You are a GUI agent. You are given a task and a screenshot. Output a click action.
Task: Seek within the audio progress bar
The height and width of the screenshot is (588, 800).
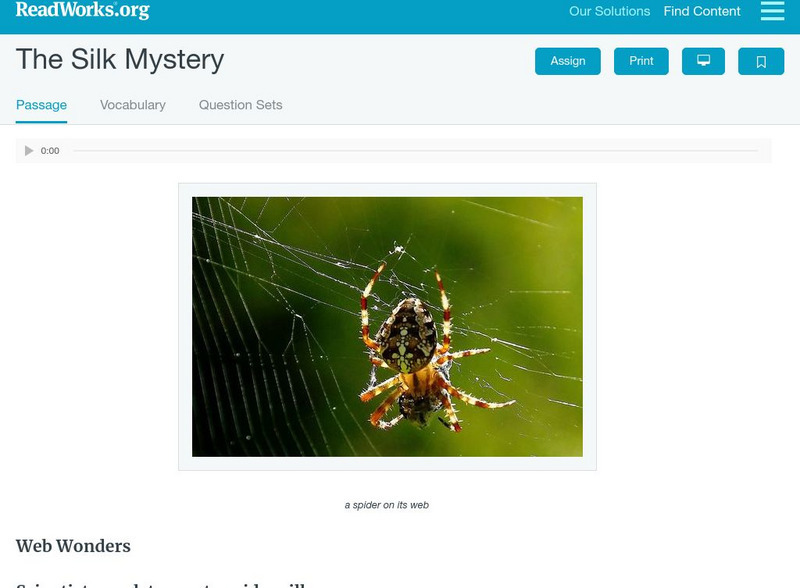point(415,151)
